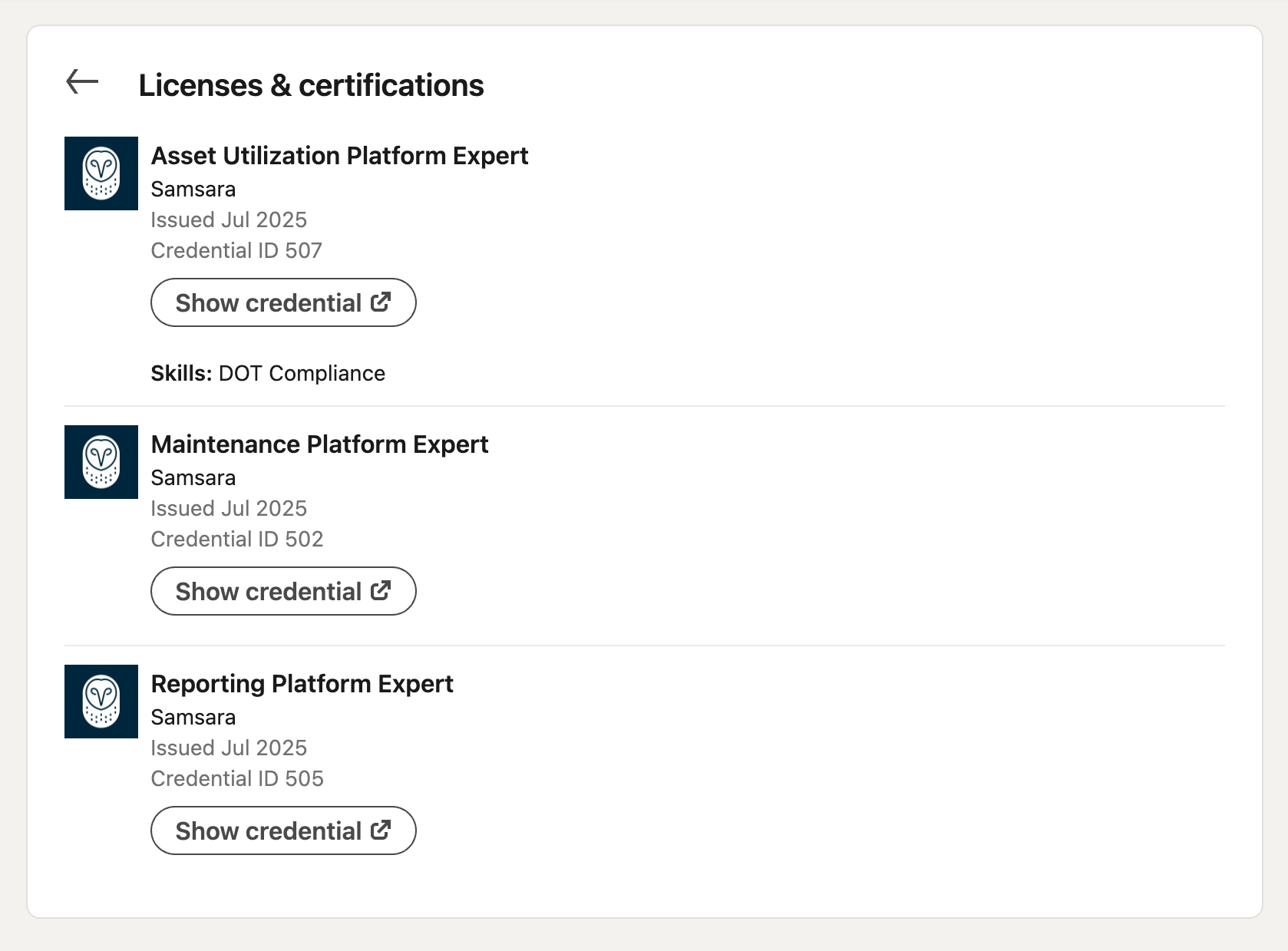Click the Samsara logo beside Asset Utilization Platform Expert
The image size is (1288, 951).
(x=101, y=173)
